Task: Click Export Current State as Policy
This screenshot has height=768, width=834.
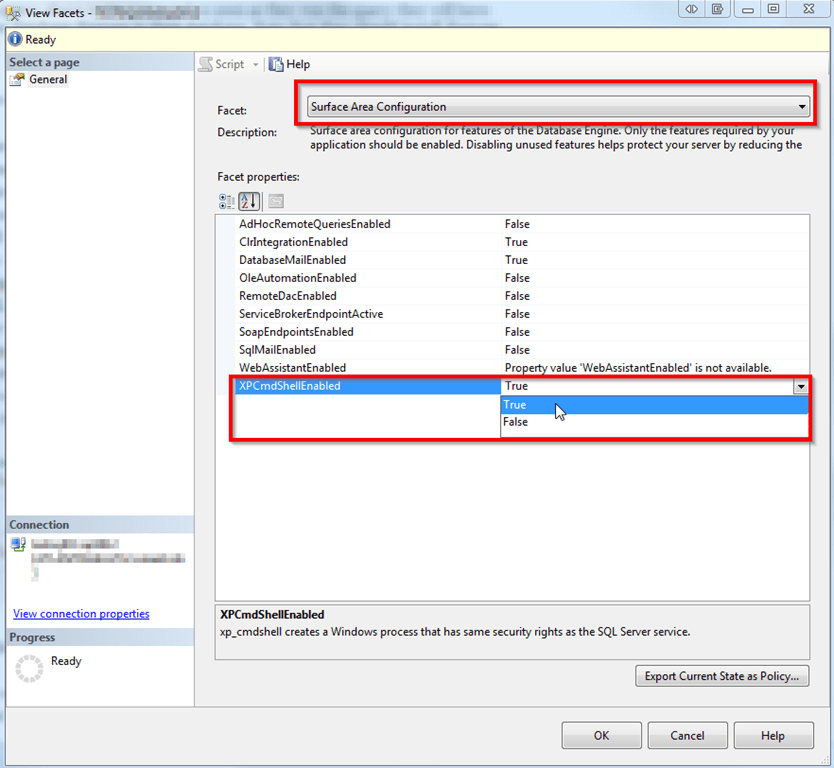Action: pyautogui.click(x=721, y=676)
